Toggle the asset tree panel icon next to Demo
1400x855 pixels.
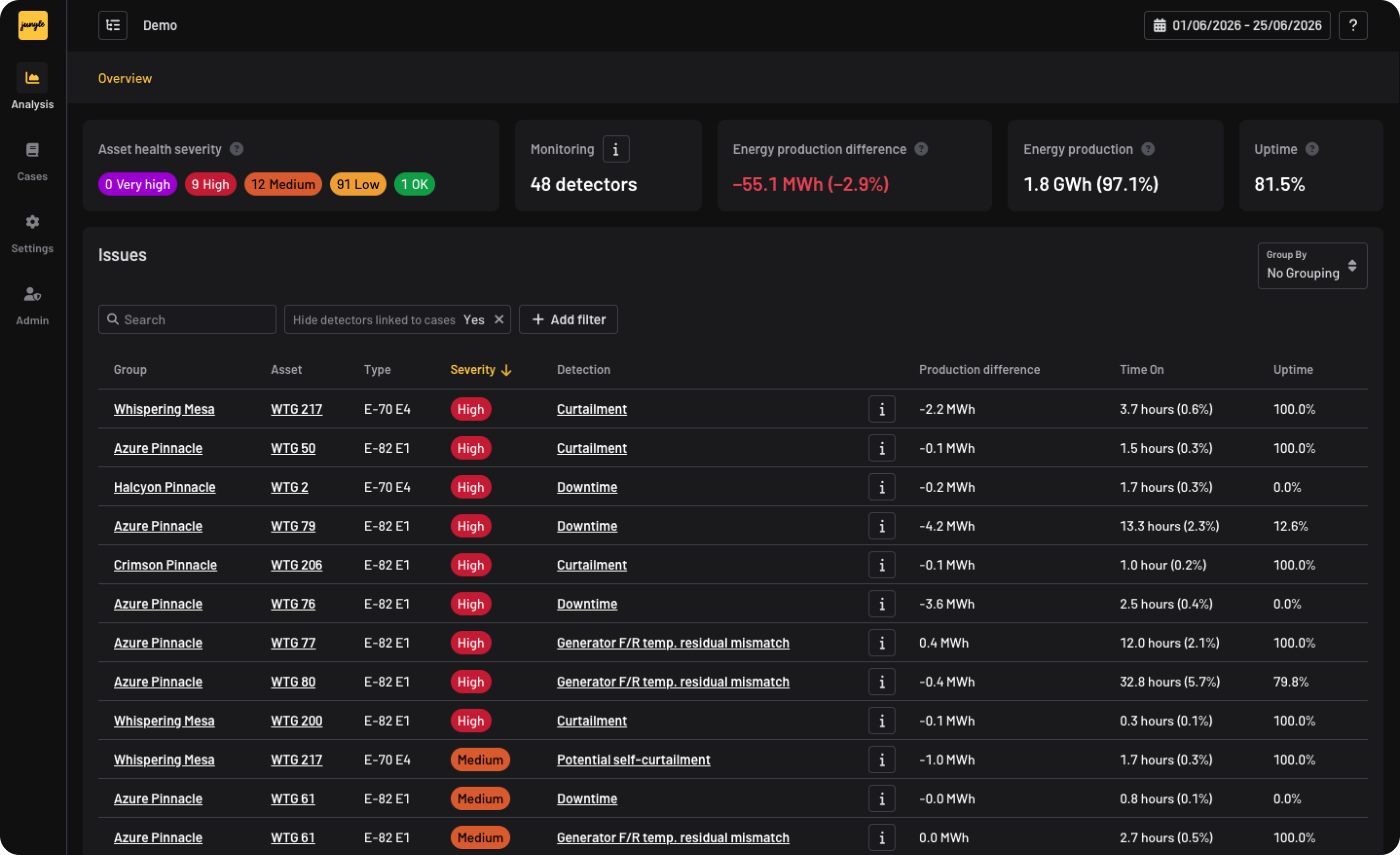pos(112,26)
